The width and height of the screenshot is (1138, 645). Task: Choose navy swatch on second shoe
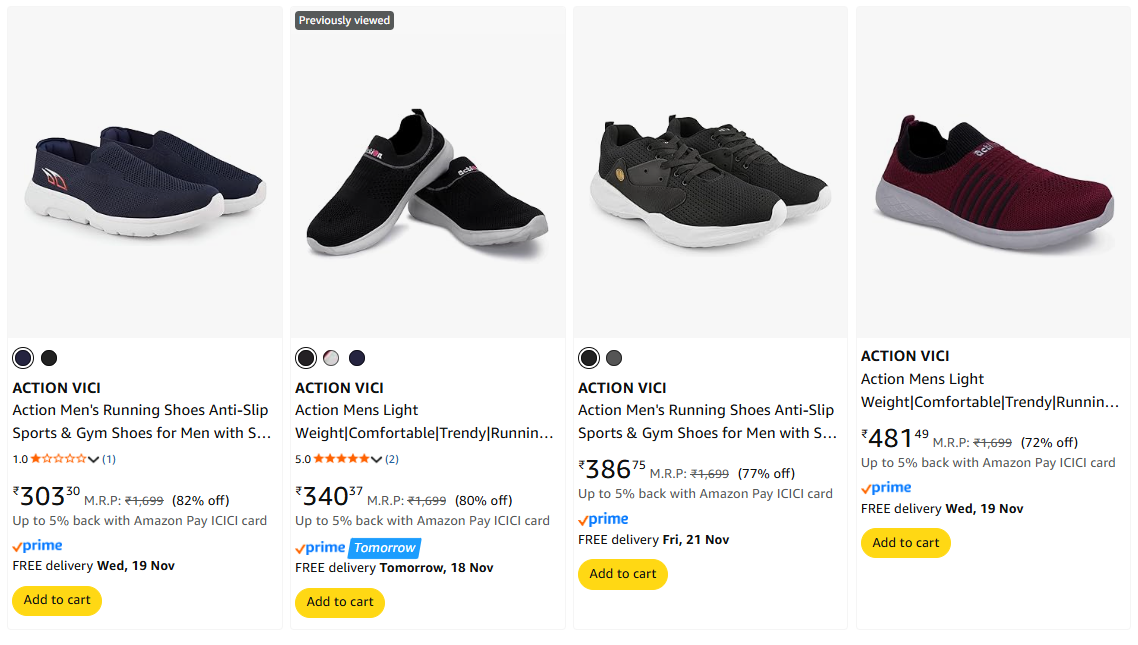pos(357,358)
